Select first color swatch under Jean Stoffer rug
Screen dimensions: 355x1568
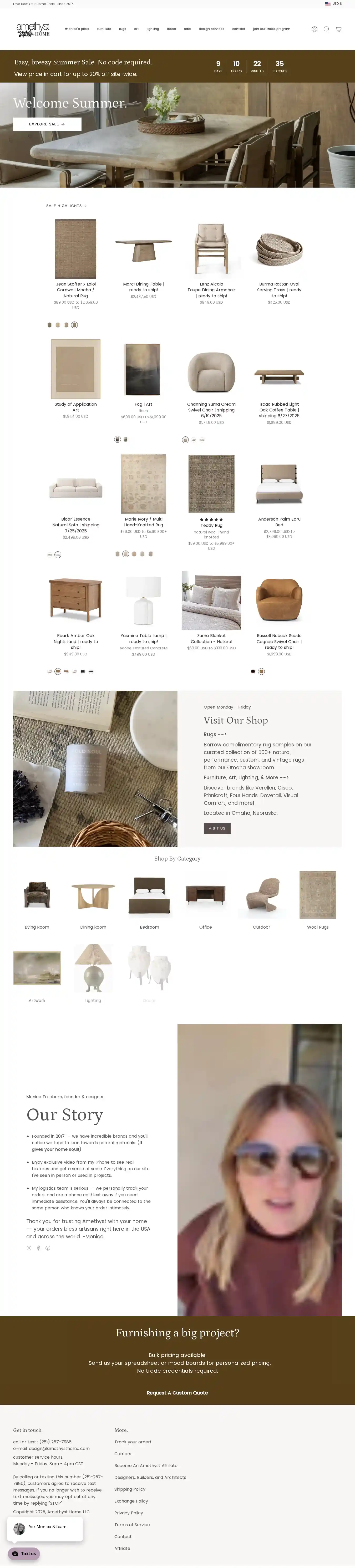[x=50, y=325]
